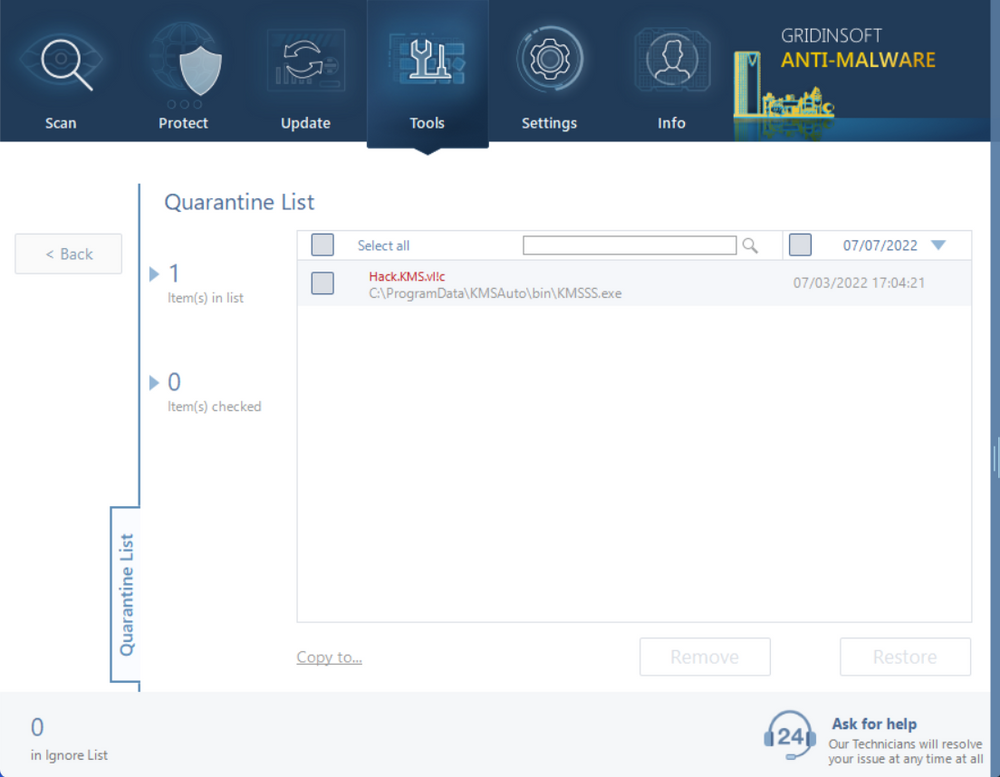Click the Copy to... link
The image size is (1000, 777).
tap(329, 657)
